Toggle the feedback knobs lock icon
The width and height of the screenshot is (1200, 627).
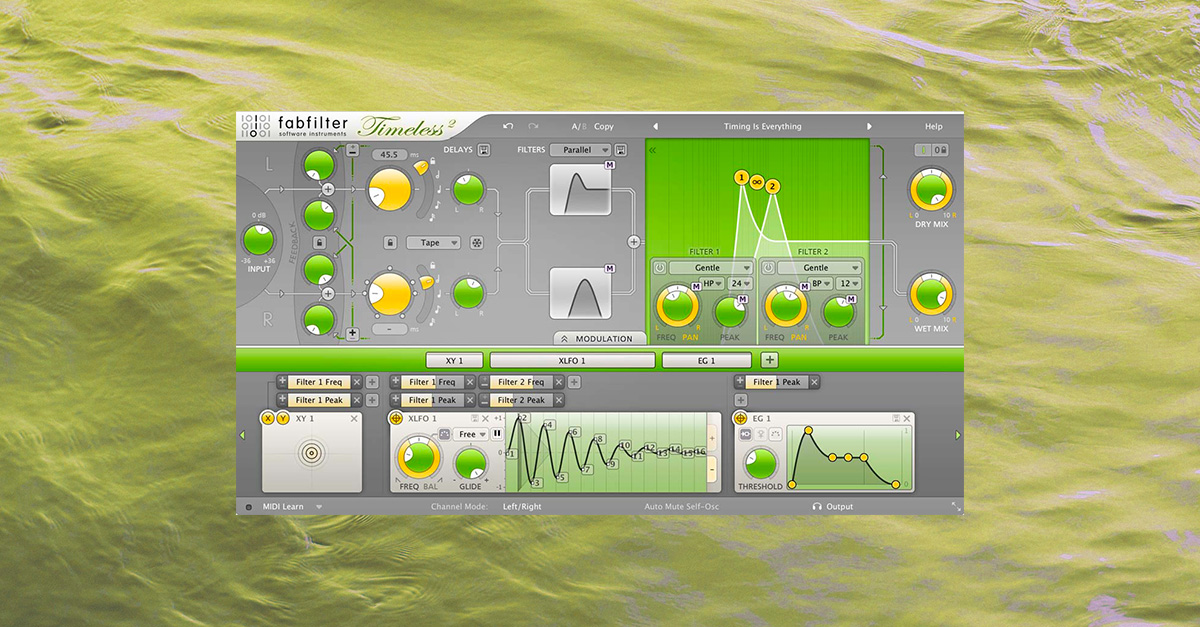pos(318,242)
